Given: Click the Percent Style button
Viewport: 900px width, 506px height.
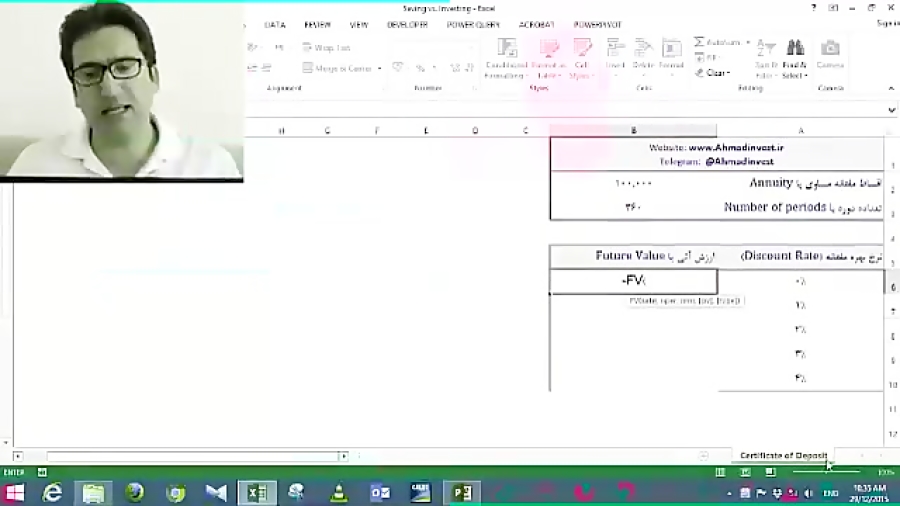Looking at the screenshot, I should [x=420, y=68].
